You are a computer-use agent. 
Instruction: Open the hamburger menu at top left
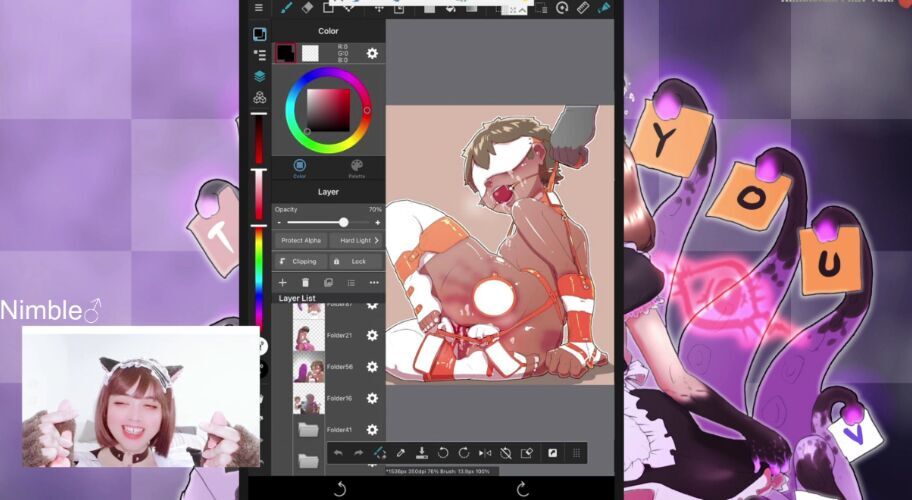[259, 7]
